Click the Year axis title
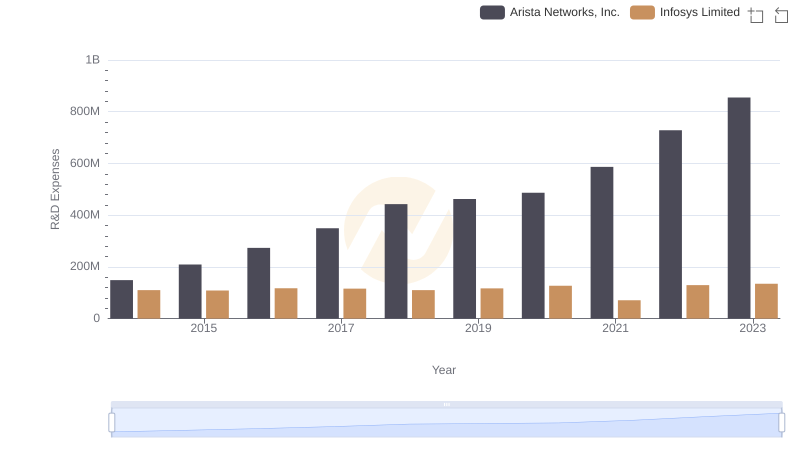800x461 pixels. 444,370
